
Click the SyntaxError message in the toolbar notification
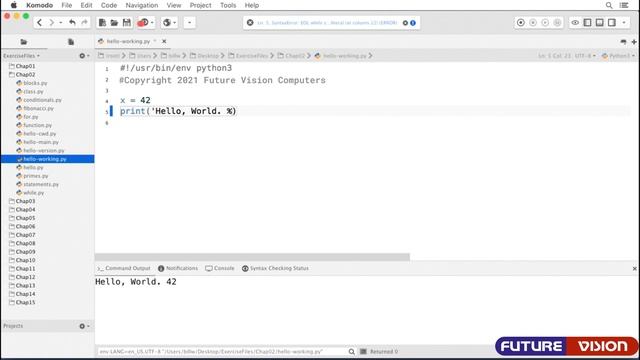click(x=327, y=23)
